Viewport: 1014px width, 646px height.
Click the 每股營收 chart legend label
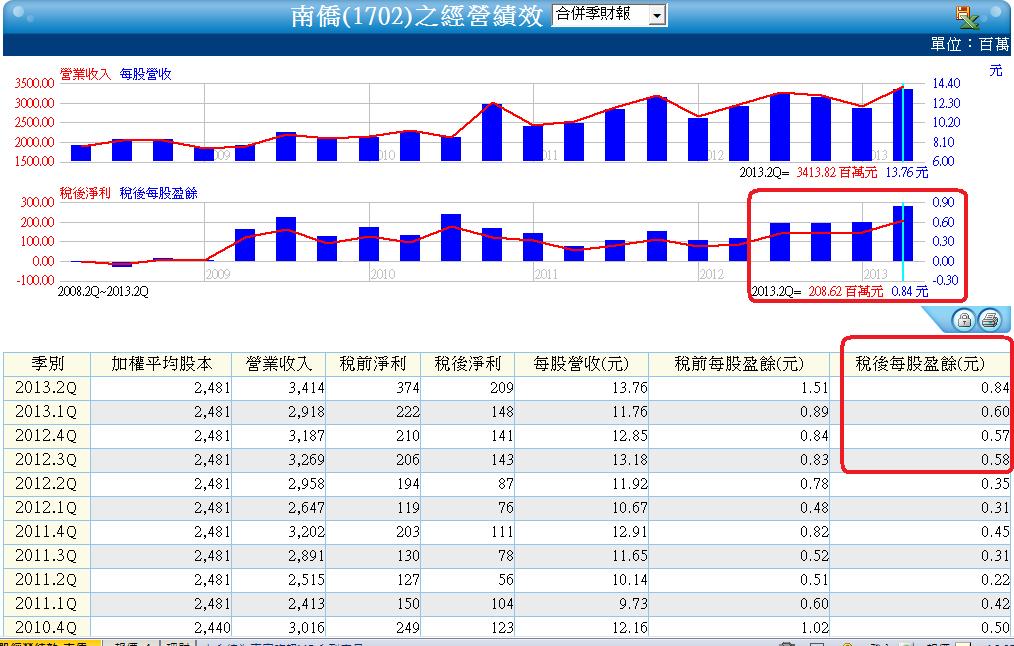pyautogui.click(x=146, y=74)
